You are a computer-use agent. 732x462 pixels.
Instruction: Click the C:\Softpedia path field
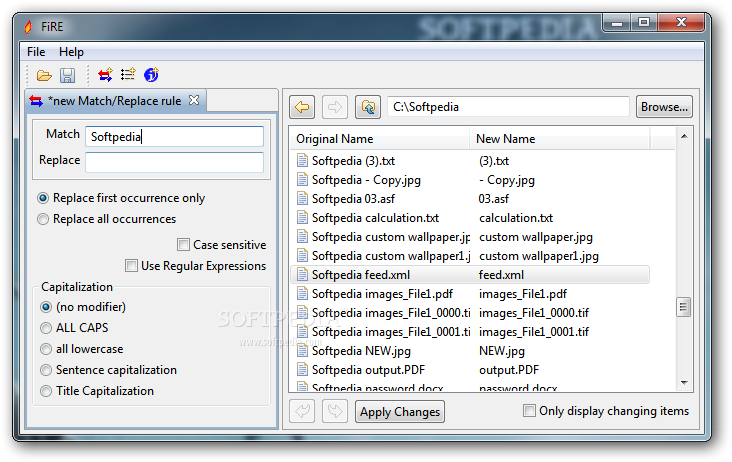tap(508, 107)
